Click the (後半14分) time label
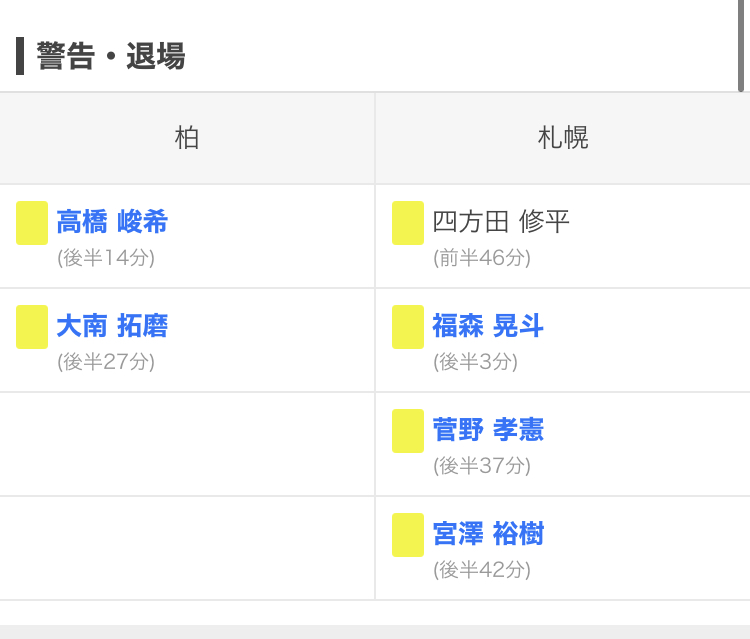The image size is (750, 639). (x=106, y=258)
